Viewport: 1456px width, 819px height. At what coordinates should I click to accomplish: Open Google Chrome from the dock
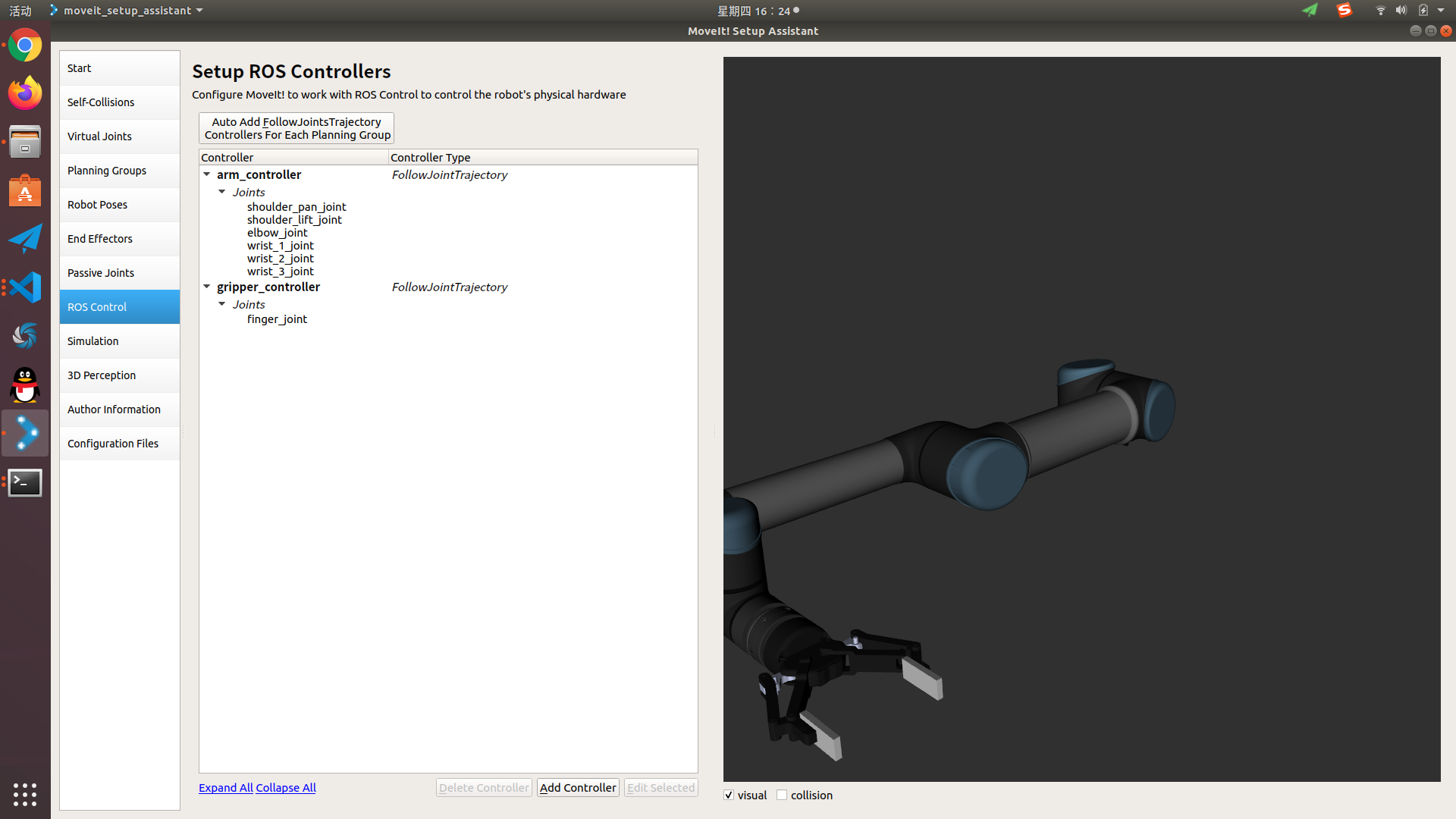[25, 46]
